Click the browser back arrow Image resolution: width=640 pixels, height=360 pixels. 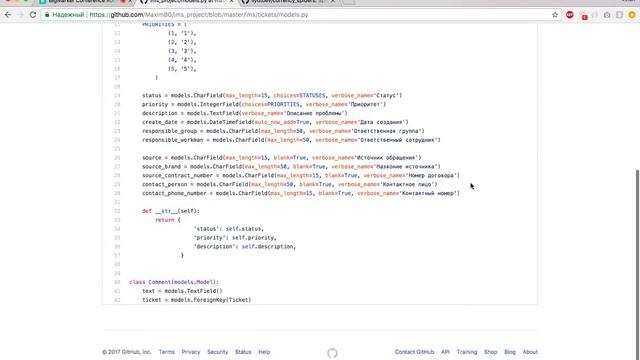coord(8,15)
